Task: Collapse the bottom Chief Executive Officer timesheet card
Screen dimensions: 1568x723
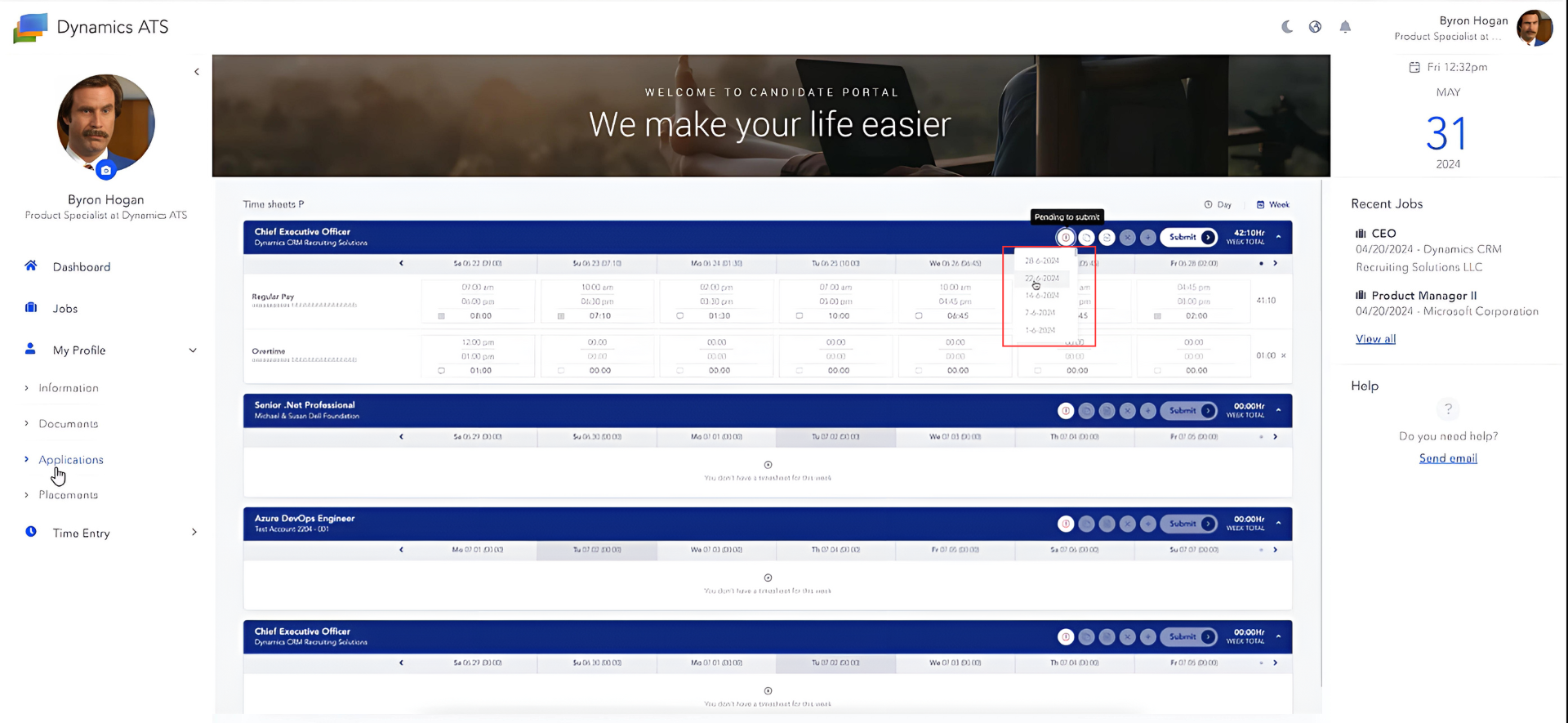Action: click(1278, 636)
